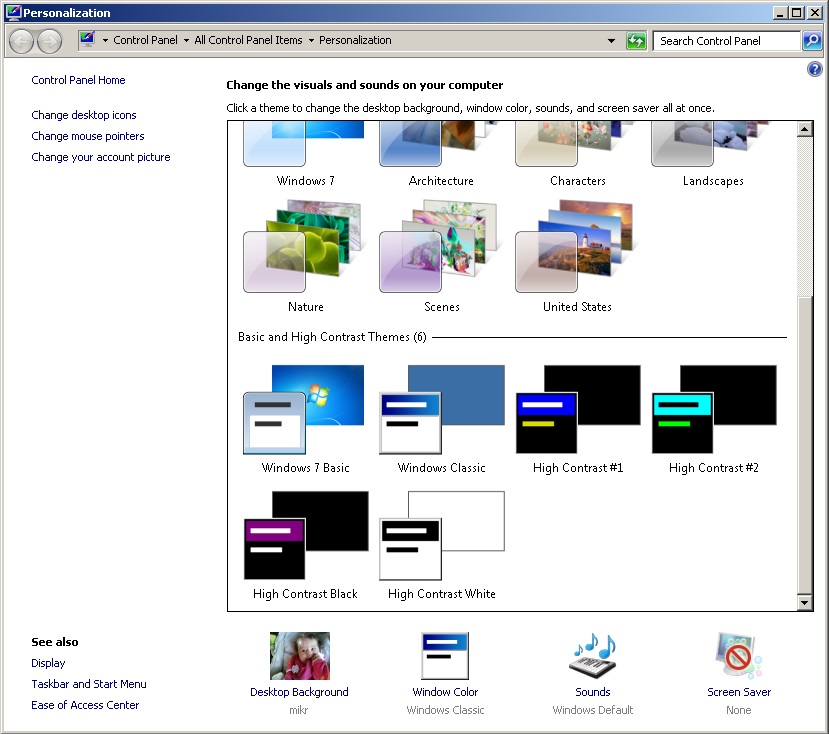Viewport: 829px width, 734px height.
Task: Open Change mouse pointers link
Action: (88, 136)
